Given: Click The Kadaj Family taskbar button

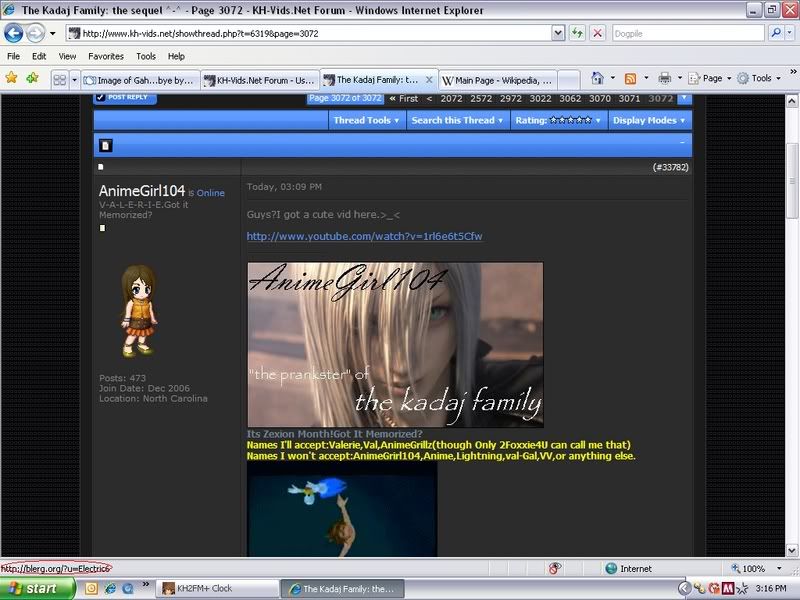Looking at the screenshot, I should [342, 589].
